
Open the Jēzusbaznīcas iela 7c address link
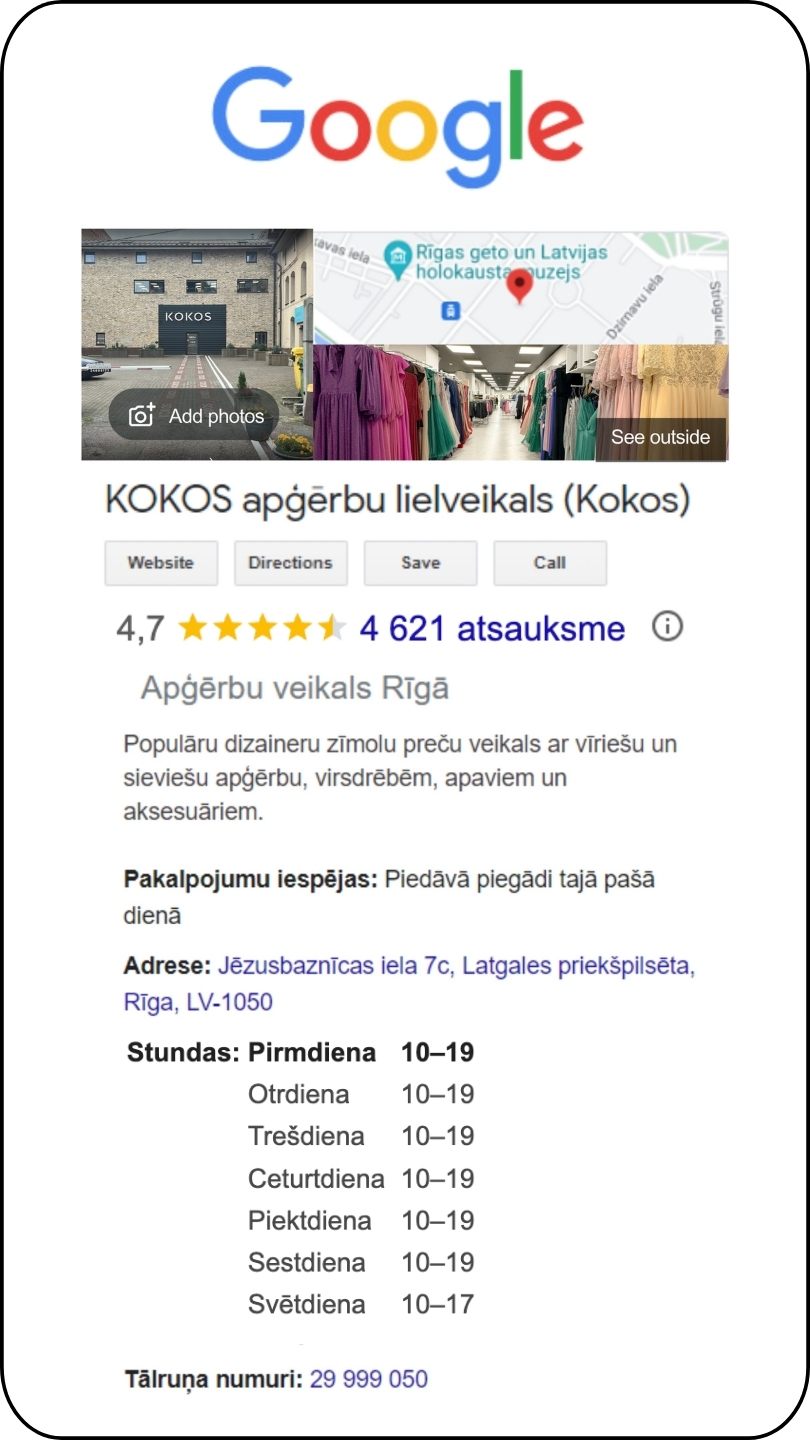point(409,984)
